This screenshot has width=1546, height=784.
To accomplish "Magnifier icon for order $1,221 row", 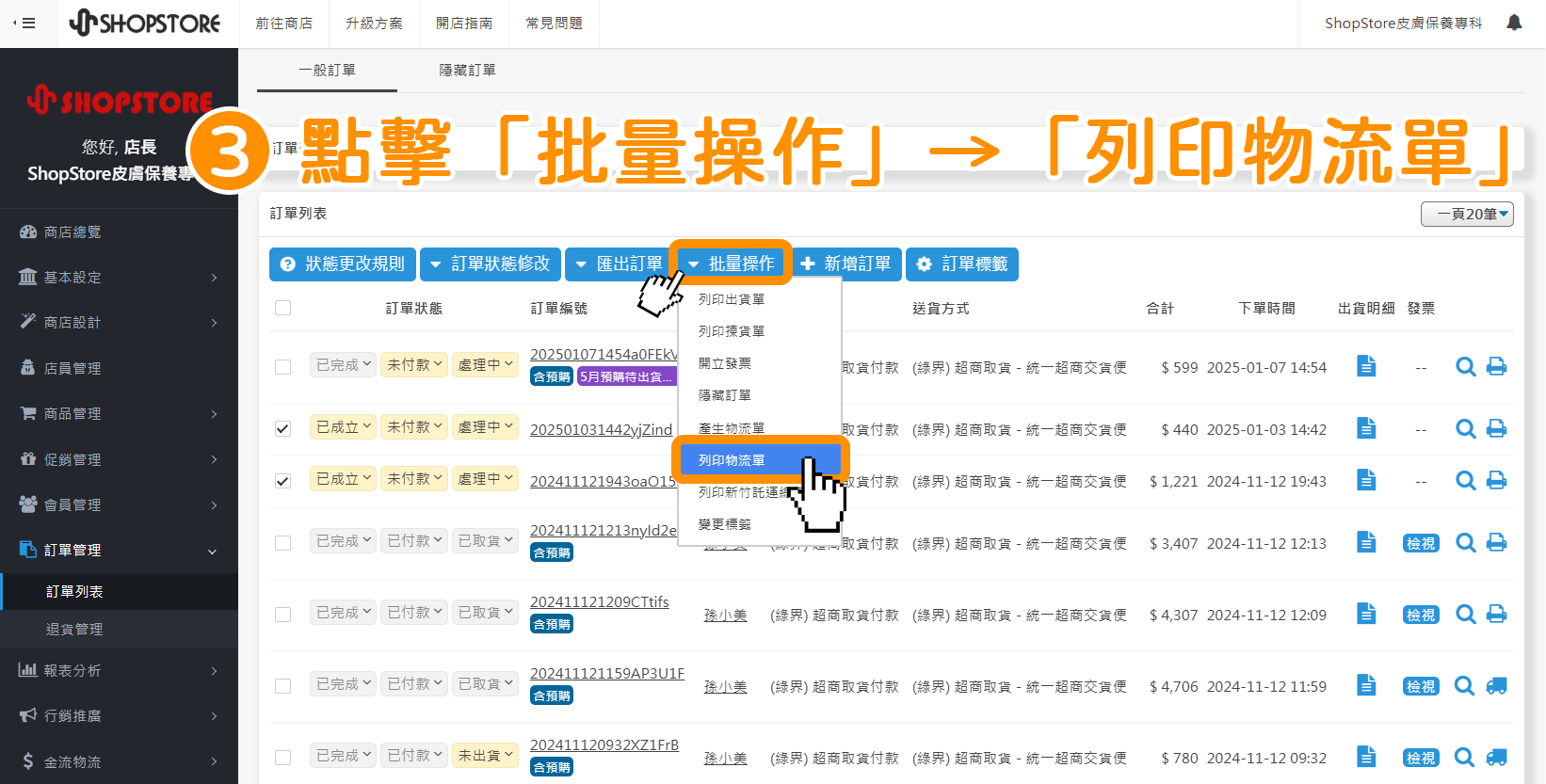I will (1465, 480).
